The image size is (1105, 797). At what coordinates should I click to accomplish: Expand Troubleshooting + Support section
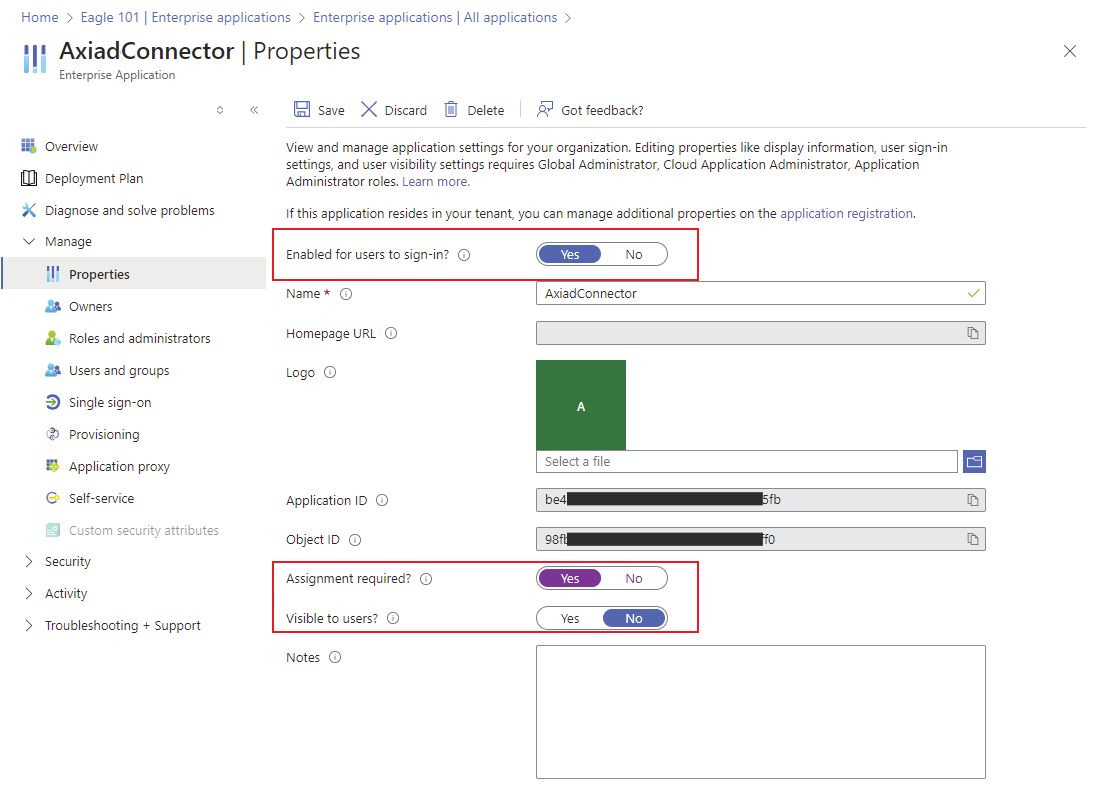[x=29, y=626]
